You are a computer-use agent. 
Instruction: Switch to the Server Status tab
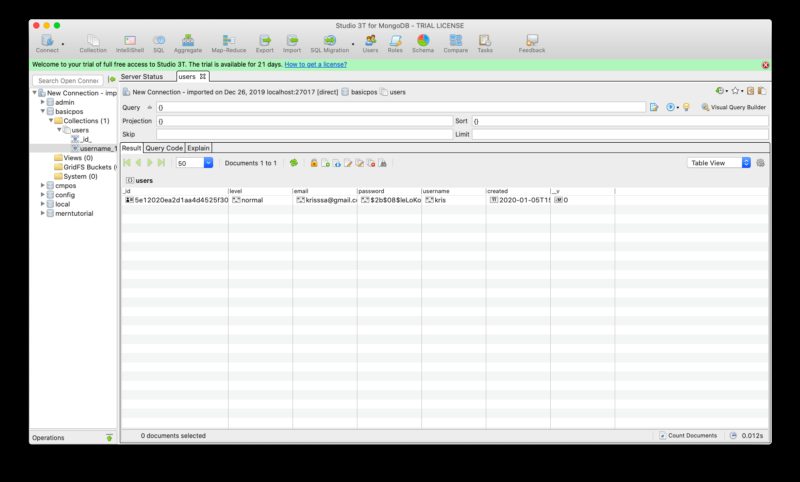pos(142,77)
